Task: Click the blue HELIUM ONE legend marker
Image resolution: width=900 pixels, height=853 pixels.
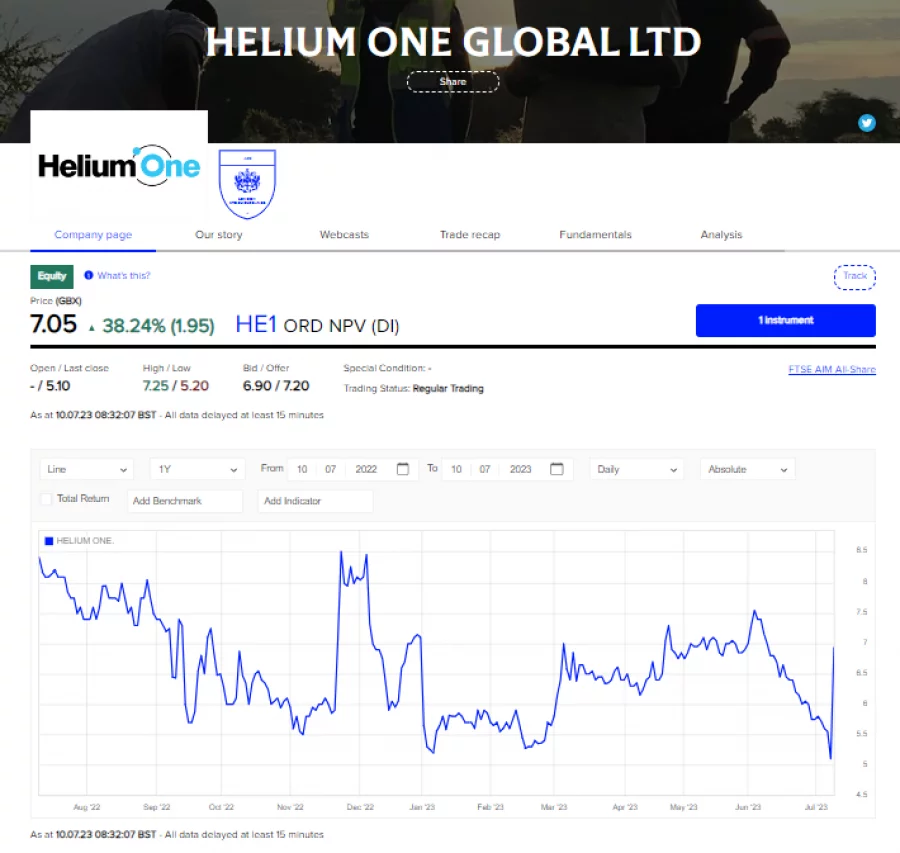Action: (48, 539)
